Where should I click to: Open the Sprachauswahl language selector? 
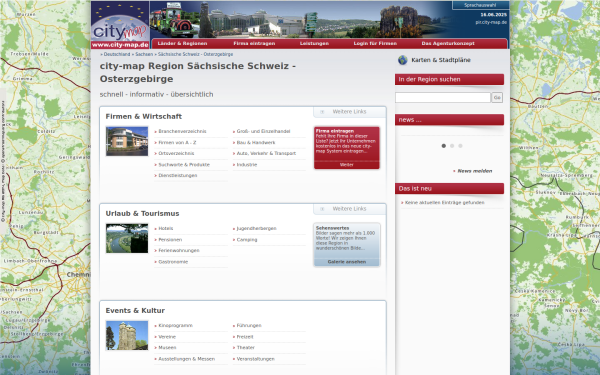click(x=480, y=5)
